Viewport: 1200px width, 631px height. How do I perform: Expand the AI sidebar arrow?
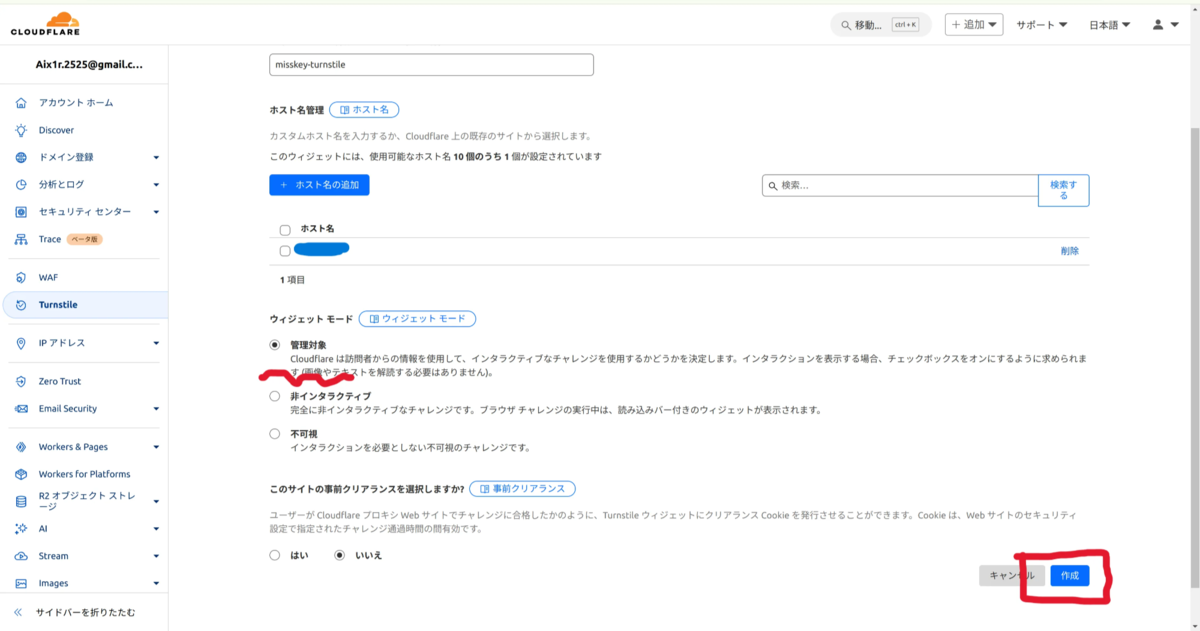pos(156,528)
